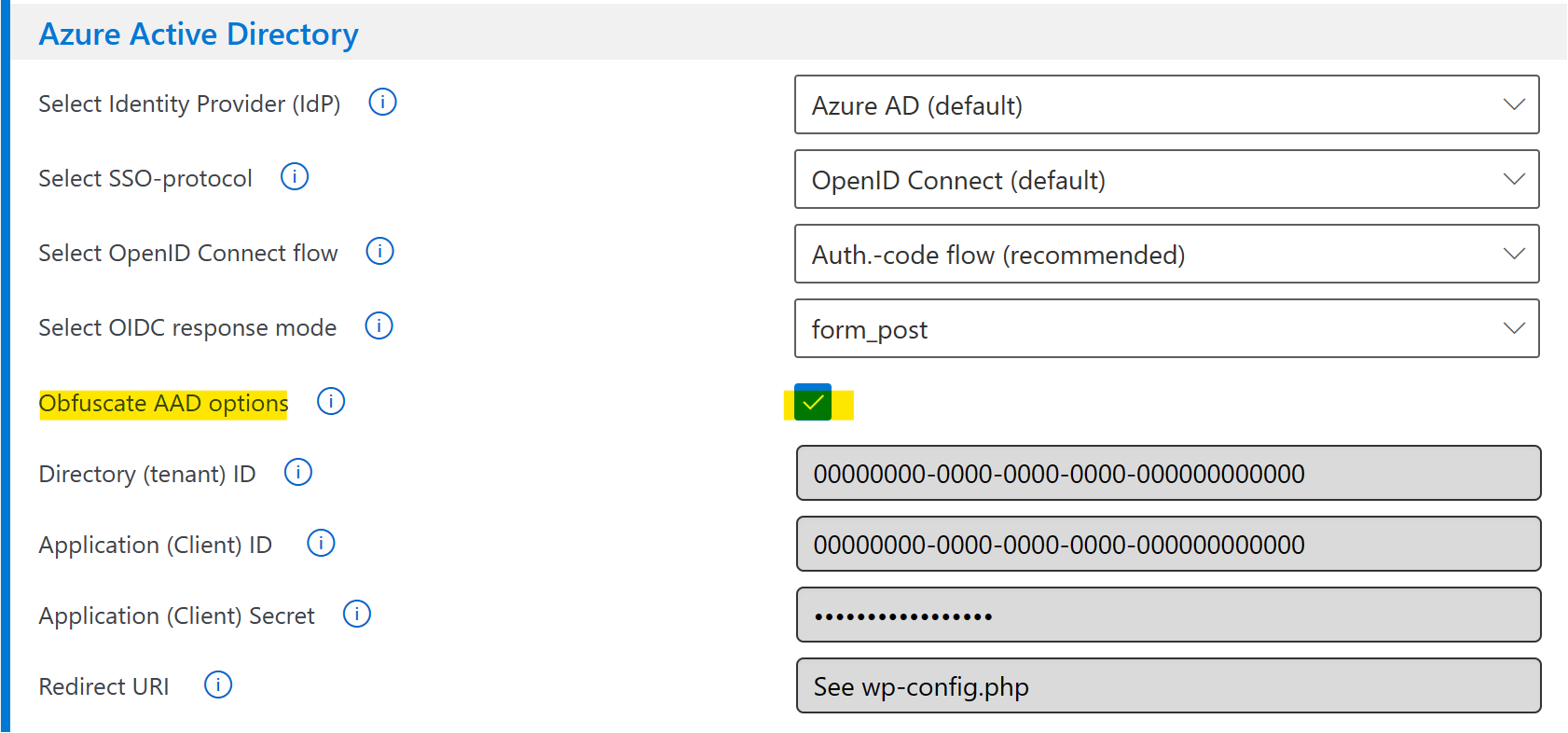Show info for Select OpenID Connect flow
Image resolution: width=1568 pixels, height=733 pixels.
tap(379, 251)
